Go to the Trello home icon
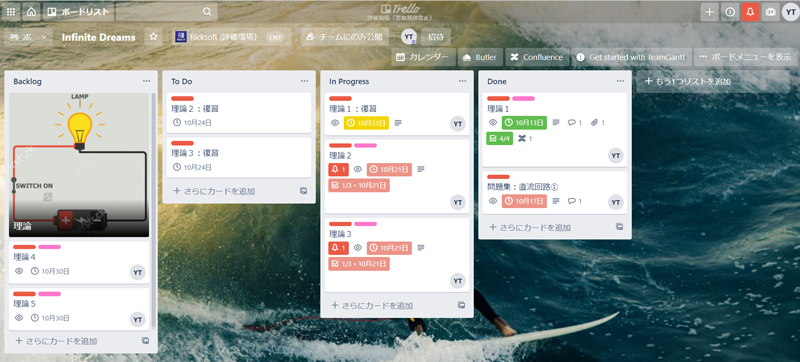 (x=32, y=12)
